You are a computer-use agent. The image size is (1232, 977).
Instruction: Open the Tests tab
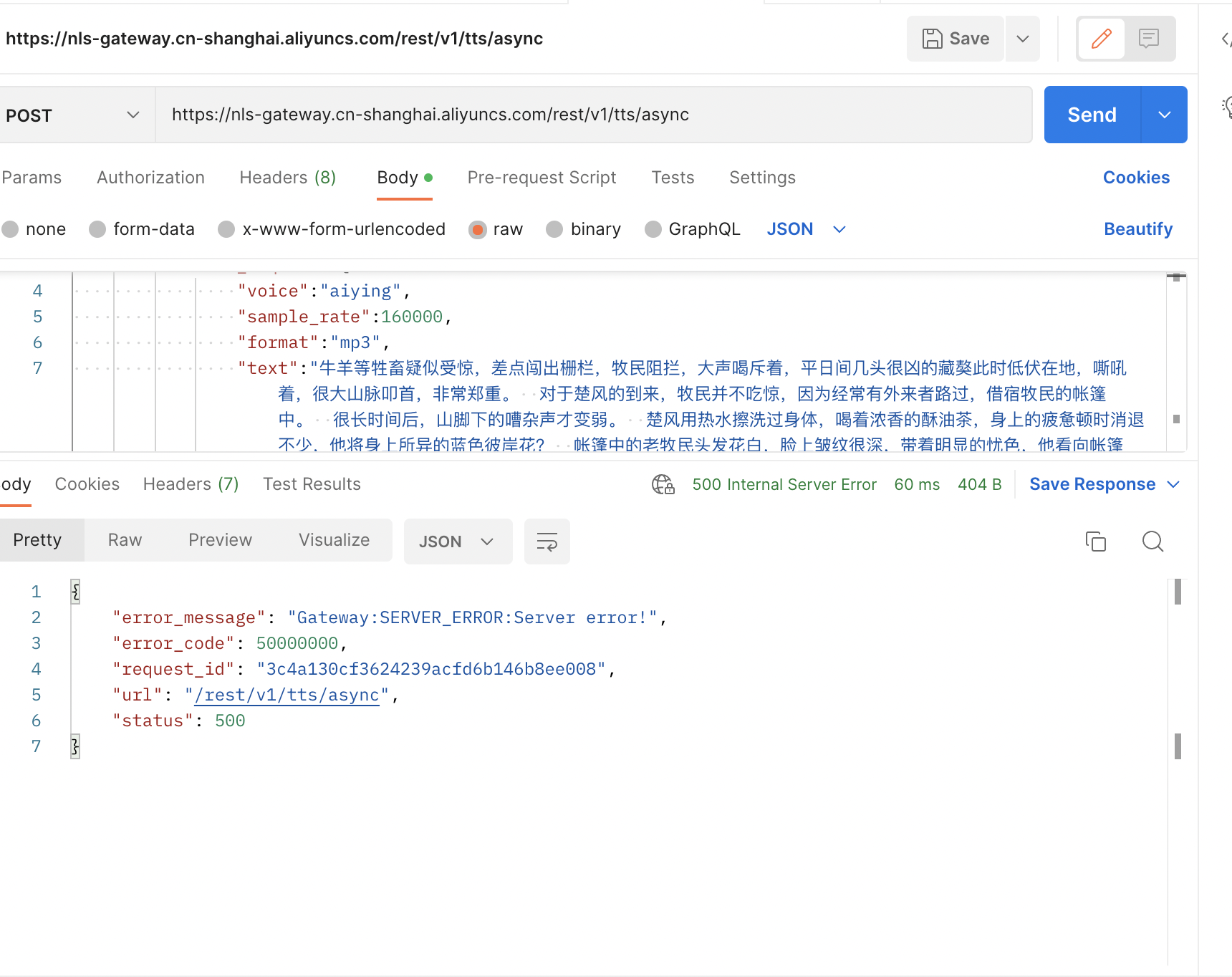[673, 178]
